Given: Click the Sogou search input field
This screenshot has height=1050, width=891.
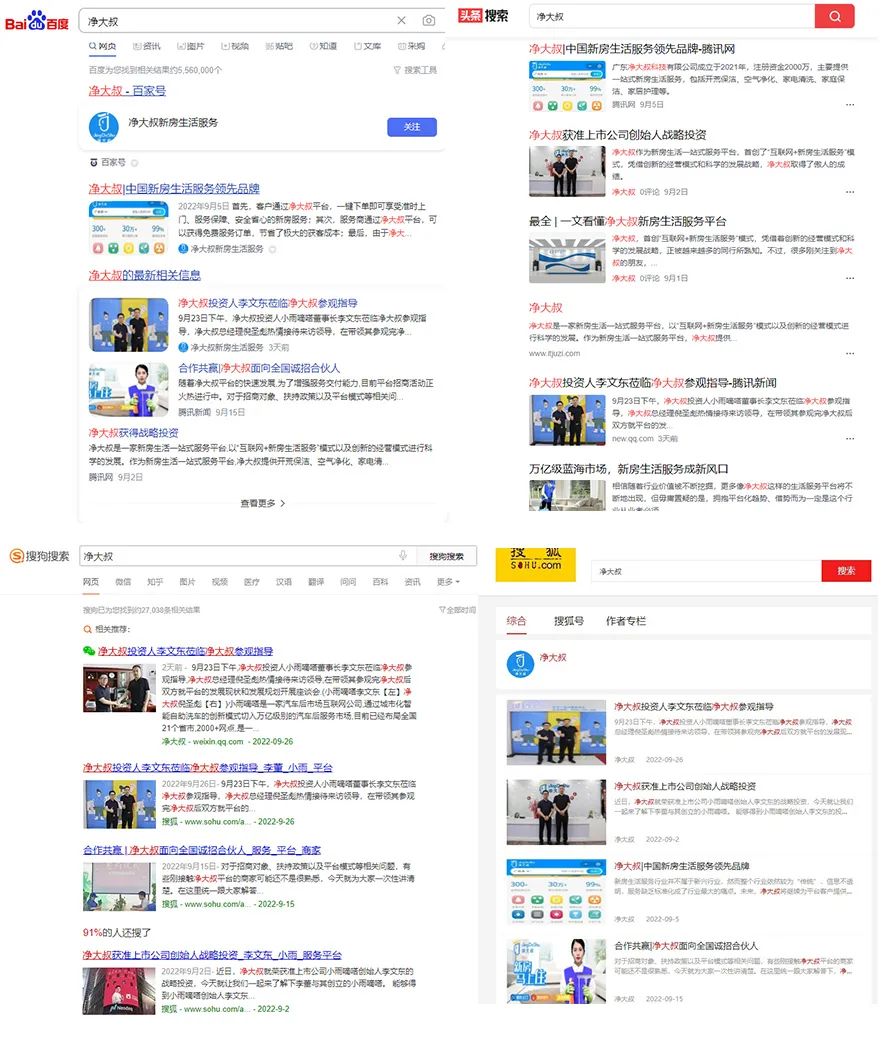Looking at the screenshot, I should 238,556.
